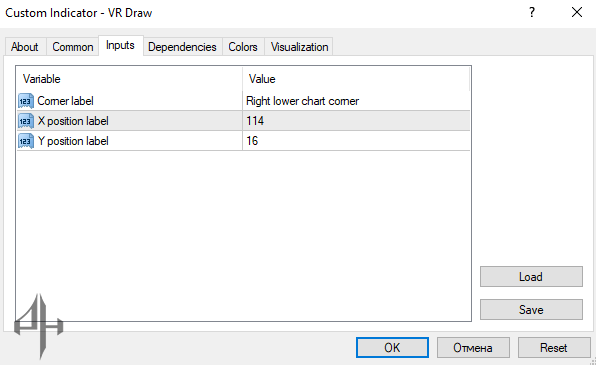Cancel using the Отмена button
Viewport: 596px width, 365px height.
[x=473, y=348]
